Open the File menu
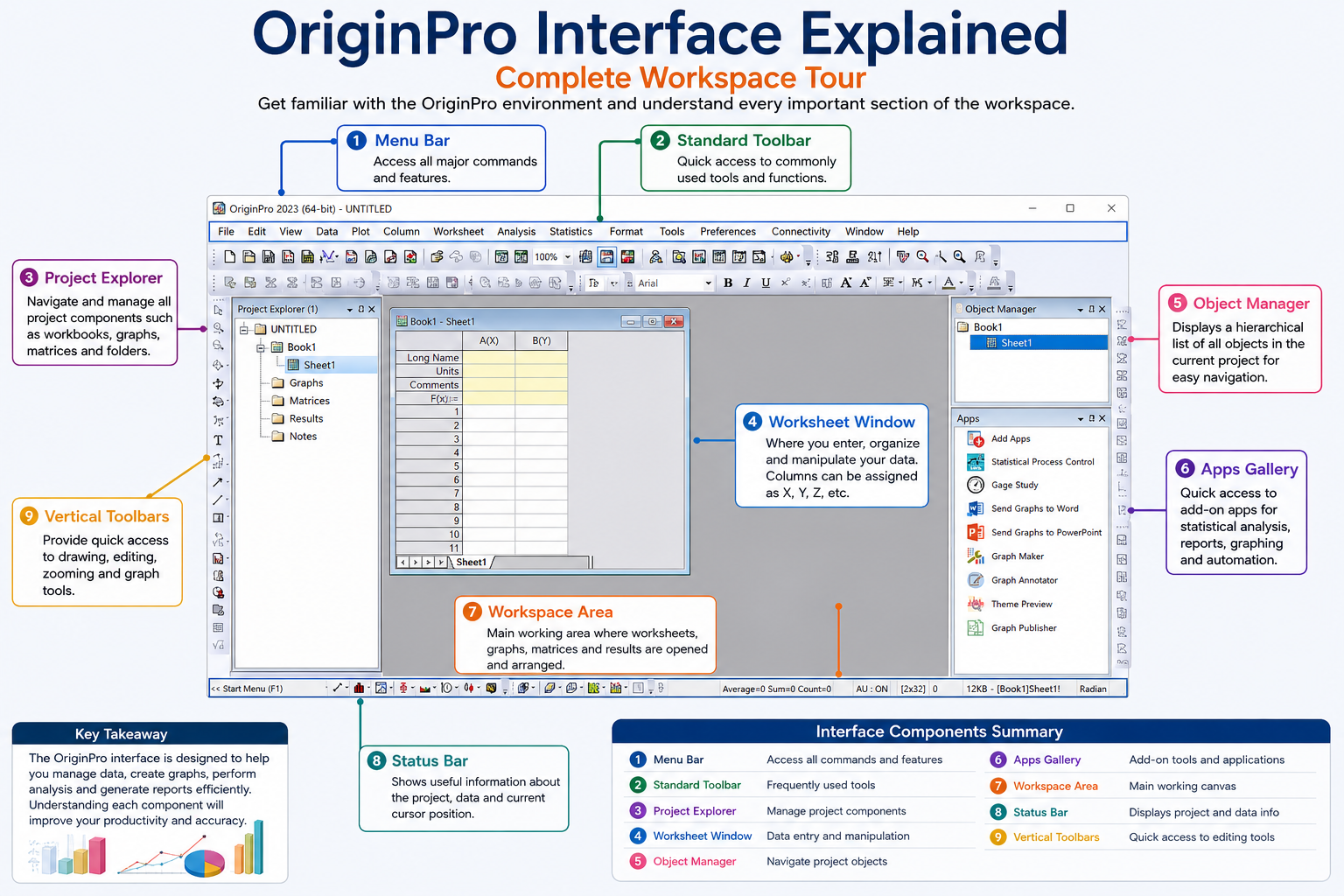1344x896 pixels. (x=226, y=232)
